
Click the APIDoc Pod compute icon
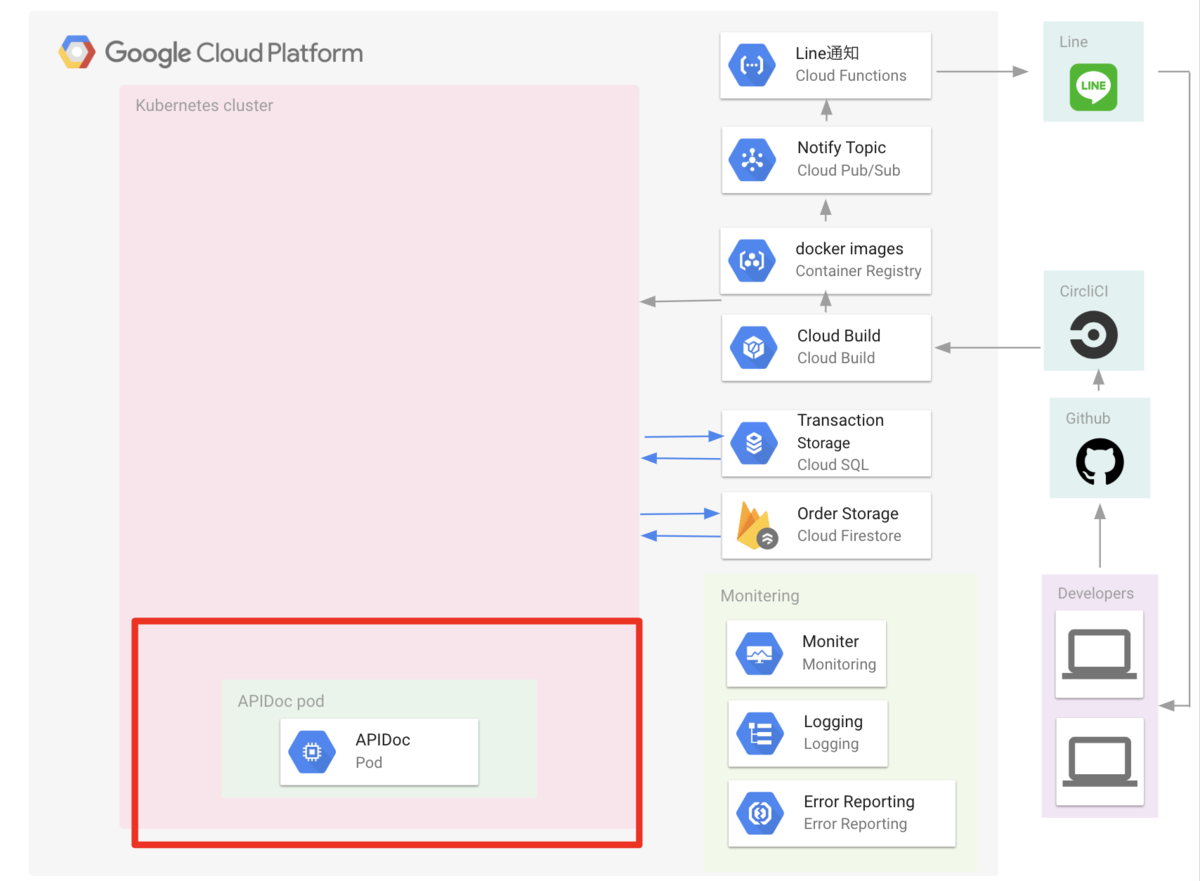pos(312,752)
